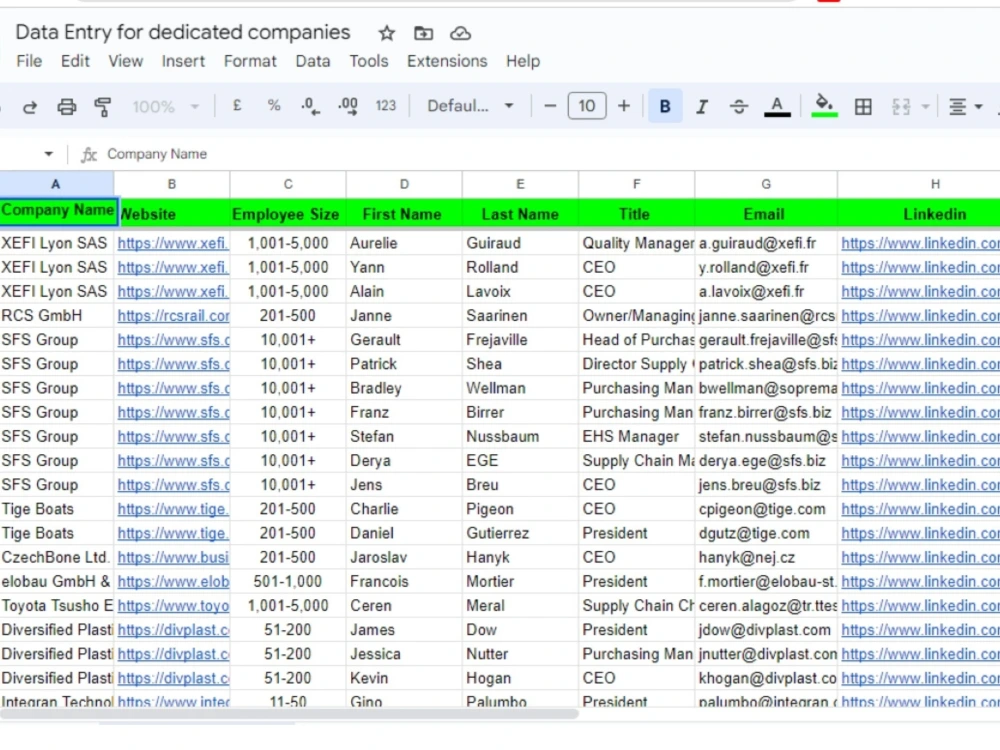Toggle italic formatting
This screenshot has width=1000, height=750.
click(702, 106)
